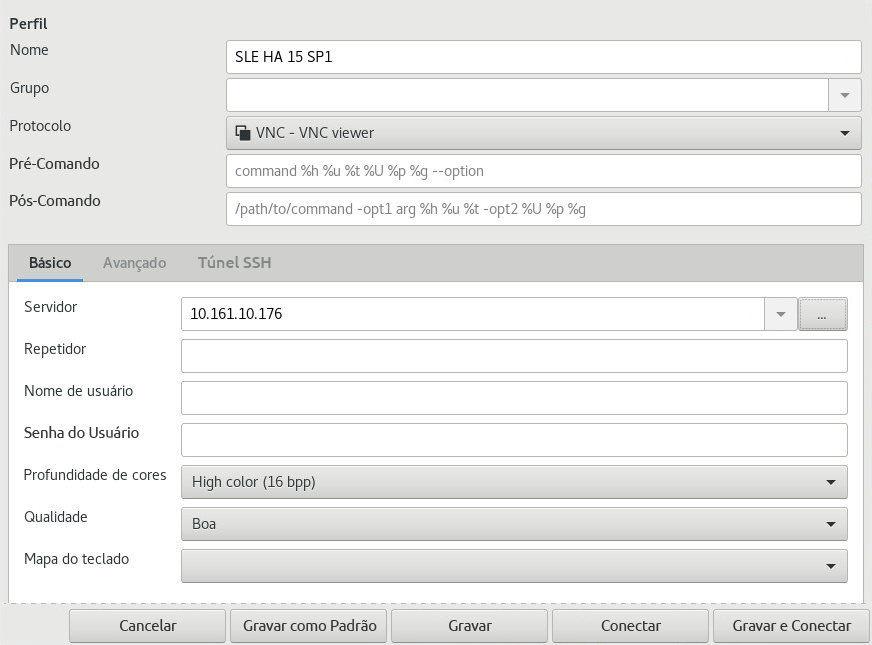Click the Perfil section heading
Image resolution: width=872 pixels, height=645 pixels.
click(28, 24)
